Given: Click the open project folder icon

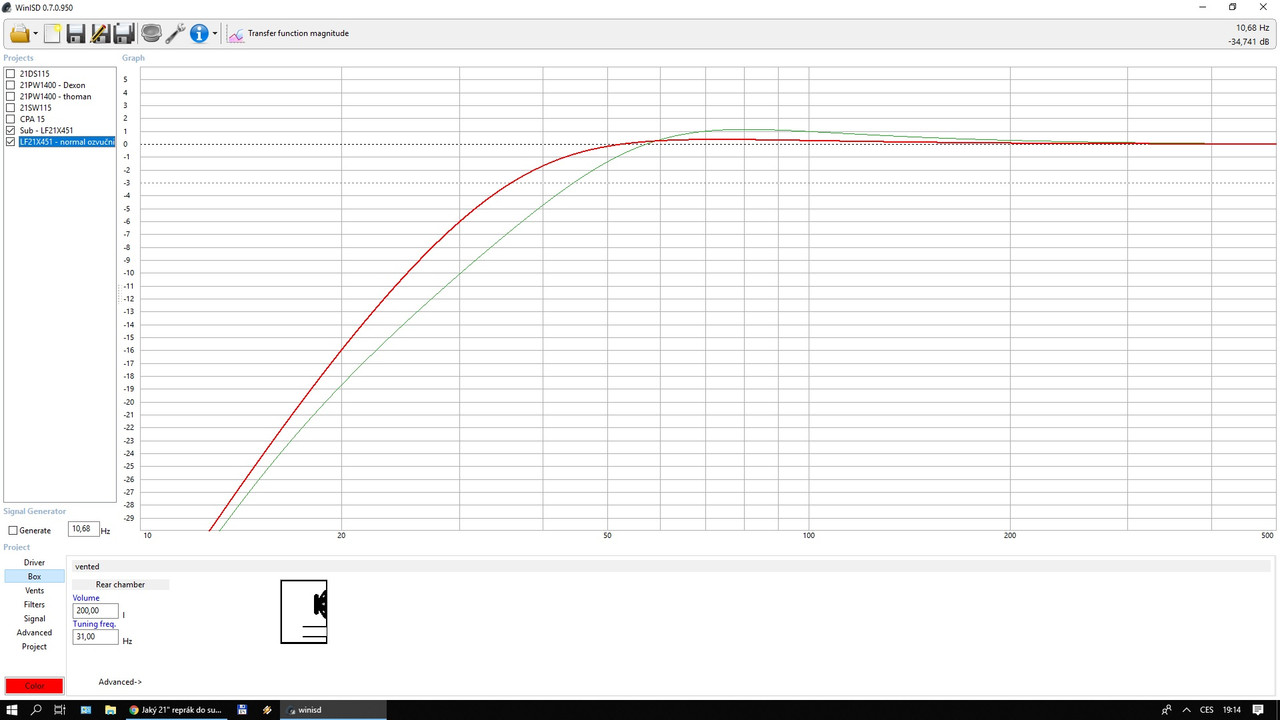Looking at the screenshot, I should coord(19,34).
